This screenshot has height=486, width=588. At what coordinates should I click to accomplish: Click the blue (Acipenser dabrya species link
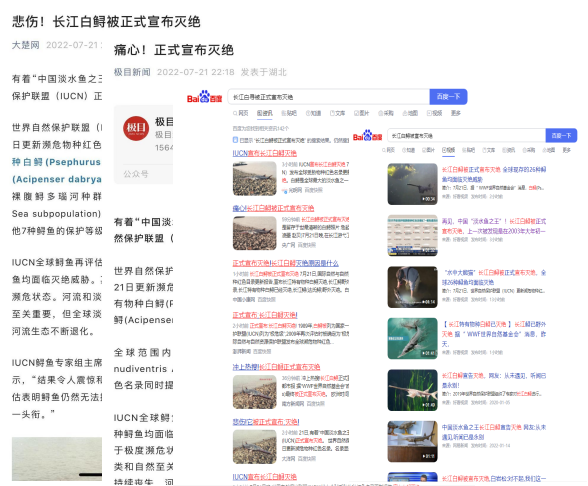click(57, 179)
